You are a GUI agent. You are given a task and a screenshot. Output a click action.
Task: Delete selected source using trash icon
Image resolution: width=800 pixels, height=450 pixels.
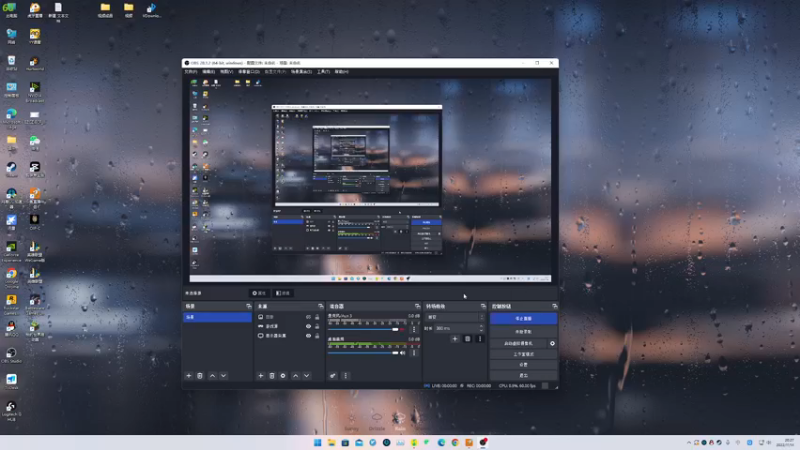pyautogui.click(x=272, y=376)
